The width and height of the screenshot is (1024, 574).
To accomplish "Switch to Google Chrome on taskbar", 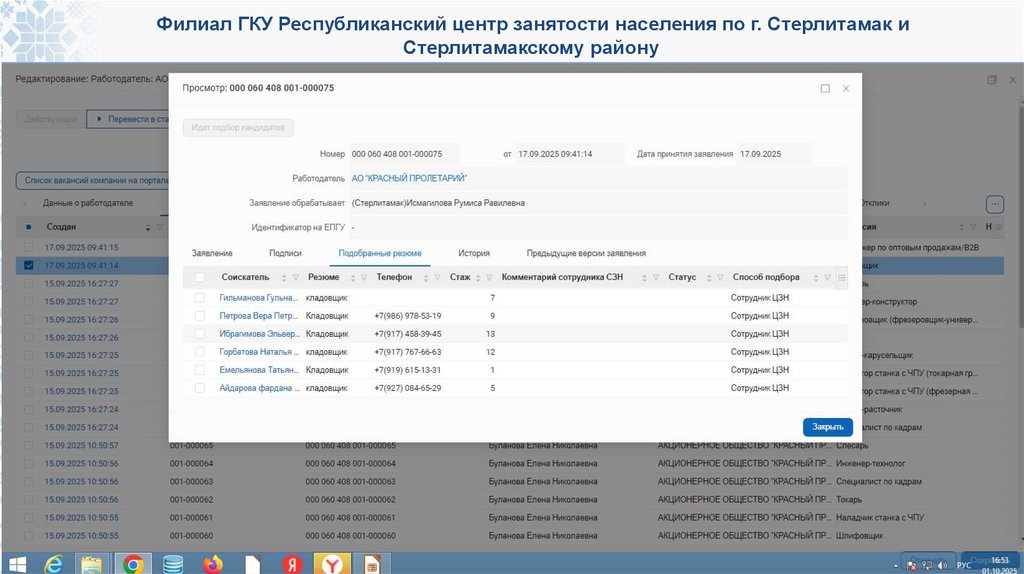I will pos(133,564).
